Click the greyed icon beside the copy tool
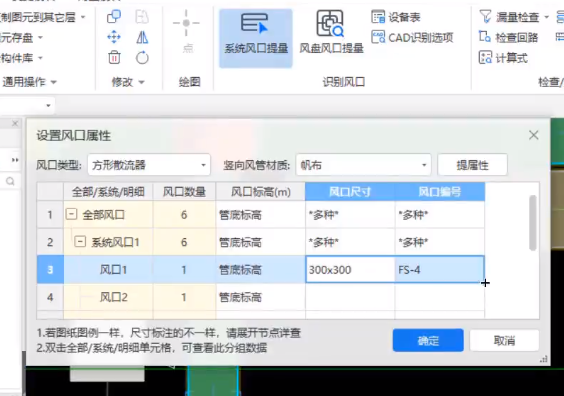 (x=142, y=17)
